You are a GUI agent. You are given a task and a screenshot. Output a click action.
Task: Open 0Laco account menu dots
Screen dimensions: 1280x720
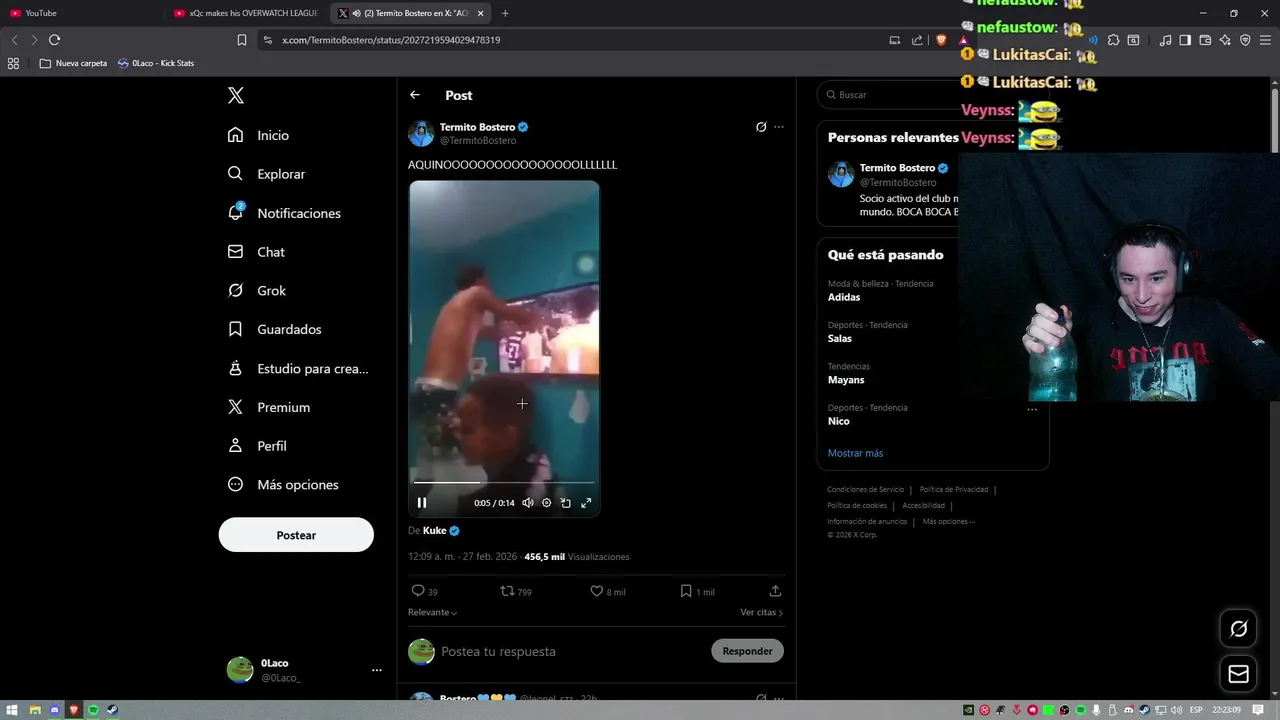377,670
